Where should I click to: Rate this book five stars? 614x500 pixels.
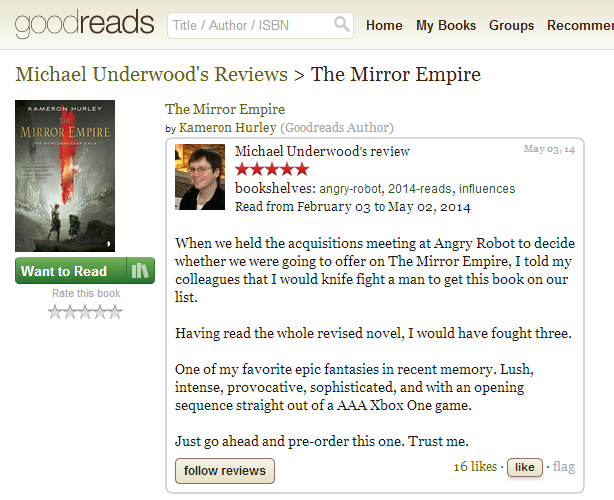point(115,312)
